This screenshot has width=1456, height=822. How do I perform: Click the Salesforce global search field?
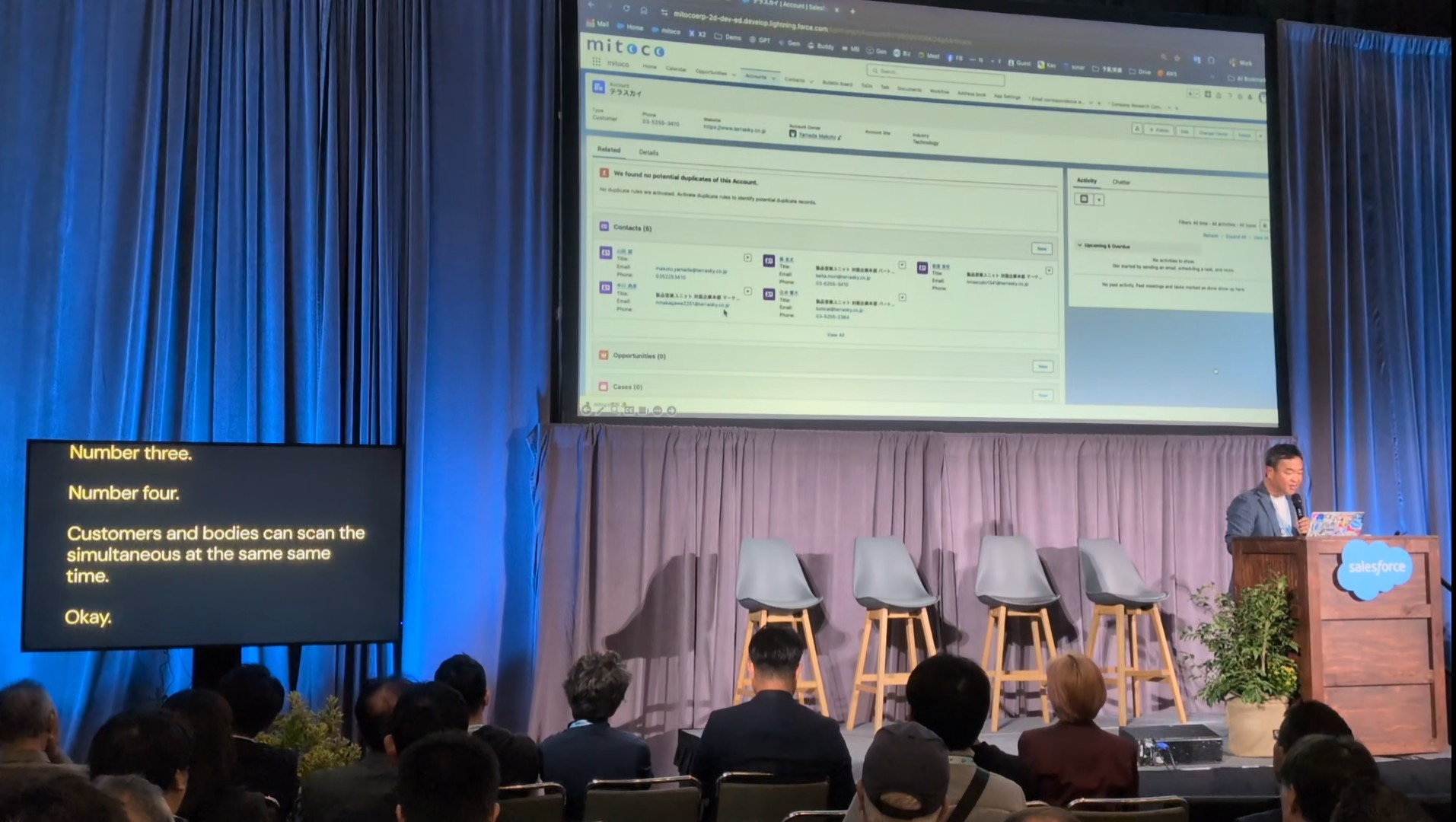pos(936,73)
